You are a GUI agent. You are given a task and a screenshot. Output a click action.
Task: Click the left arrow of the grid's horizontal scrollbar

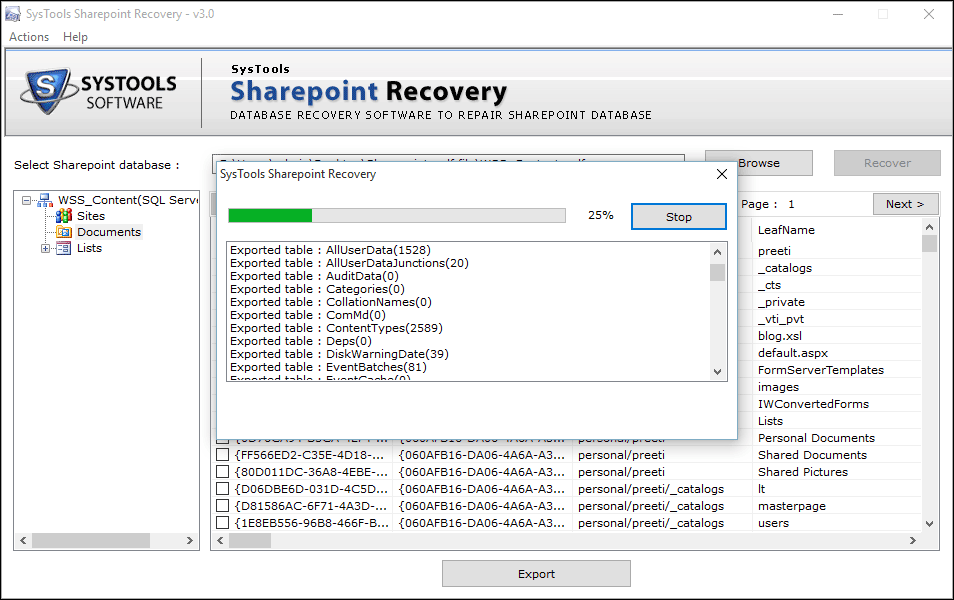[220, 540]
